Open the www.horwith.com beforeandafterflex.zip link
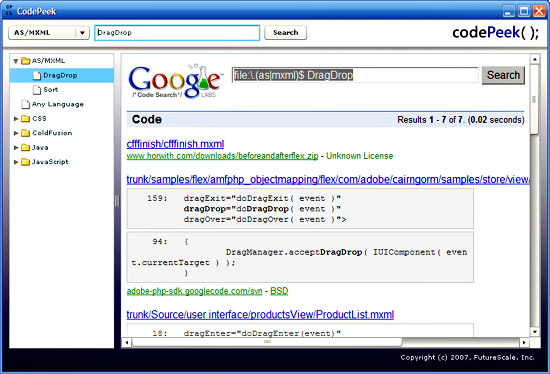 [x=222, y=156]
